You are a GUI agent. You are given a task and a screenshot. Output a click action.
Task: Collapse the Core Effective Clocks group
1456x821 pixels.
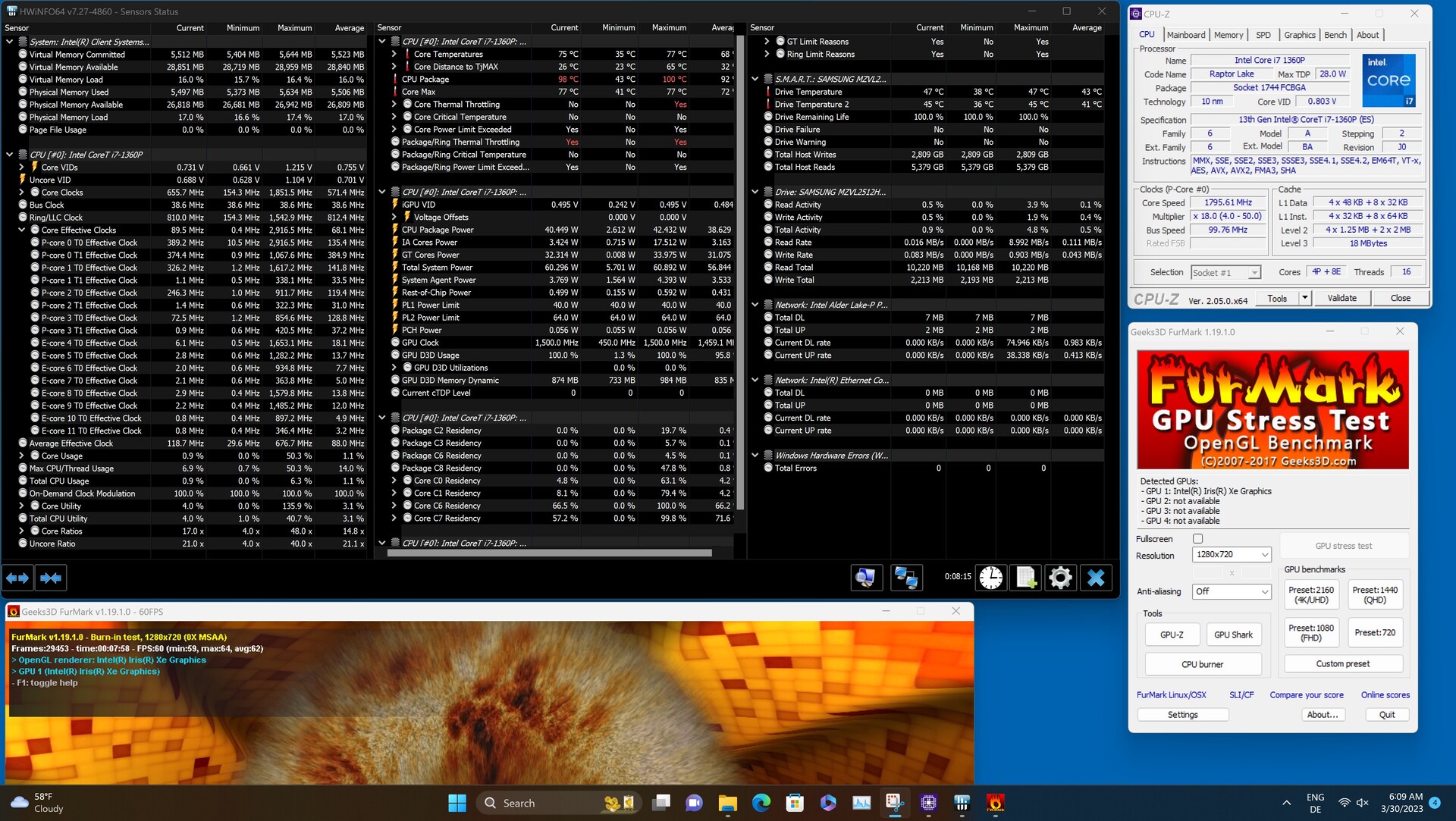pyautogui.click(x=22, y=230)
